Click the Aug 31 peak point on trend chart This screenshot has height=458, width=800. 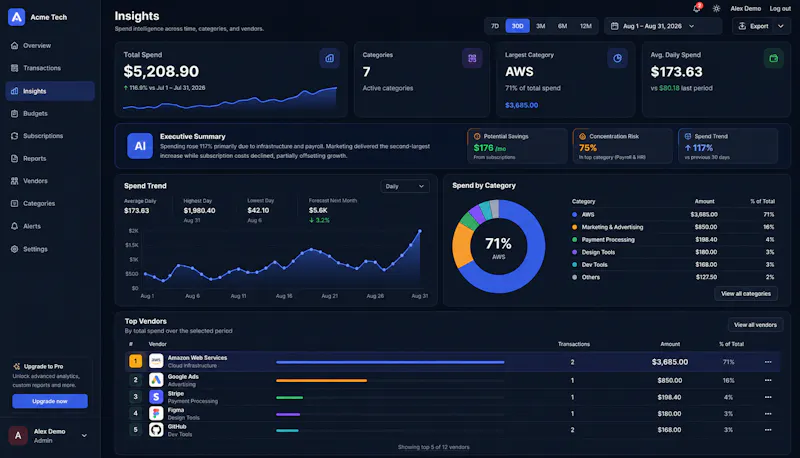click(420, 231)
